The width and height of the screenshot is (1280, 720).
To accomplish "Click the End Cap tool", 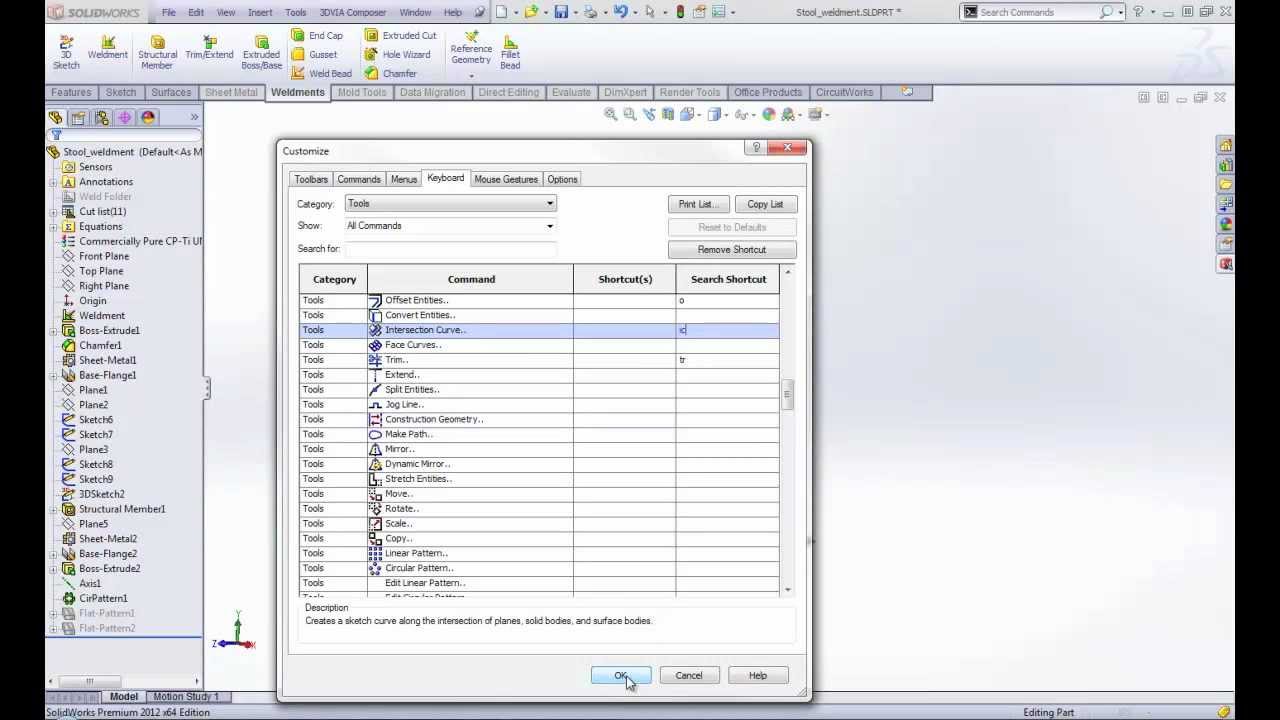I will click(x=318, y=35).
